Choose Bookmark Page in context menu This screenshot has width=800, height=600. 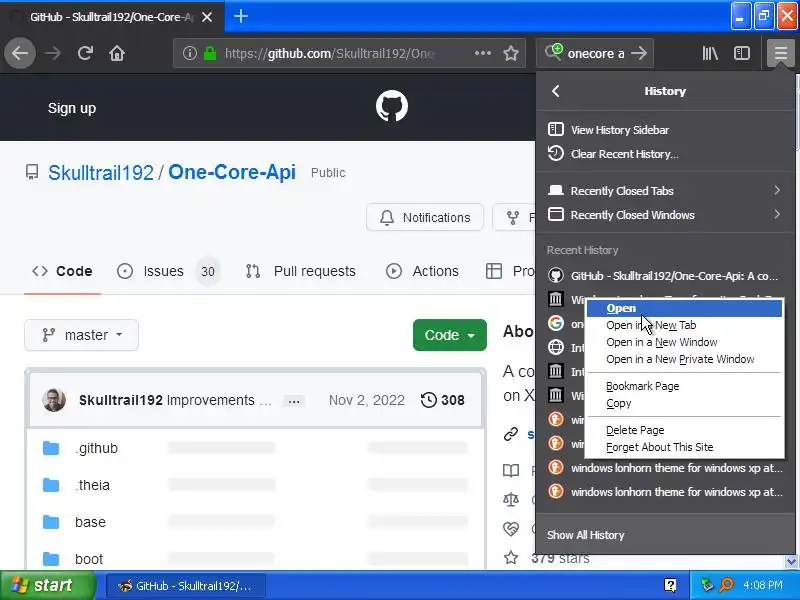[x=684, y=386]
